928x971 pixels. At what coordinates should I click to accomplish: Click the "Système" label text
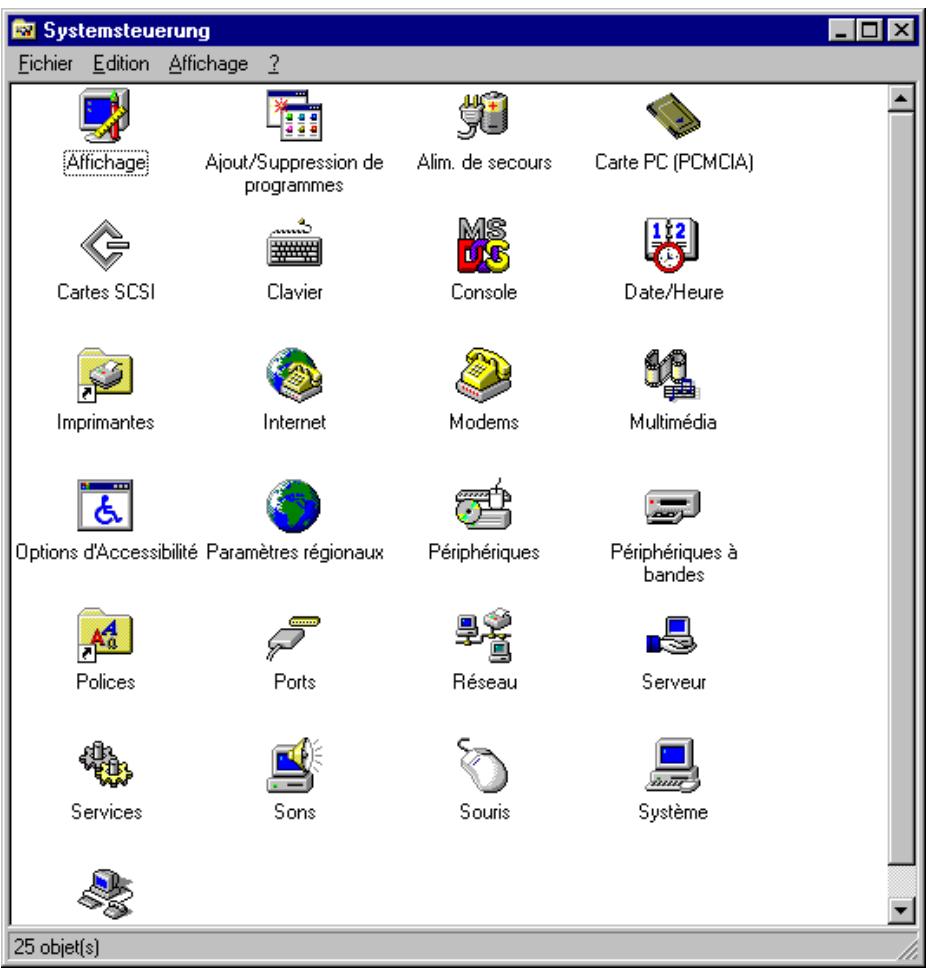pos(673,812)
